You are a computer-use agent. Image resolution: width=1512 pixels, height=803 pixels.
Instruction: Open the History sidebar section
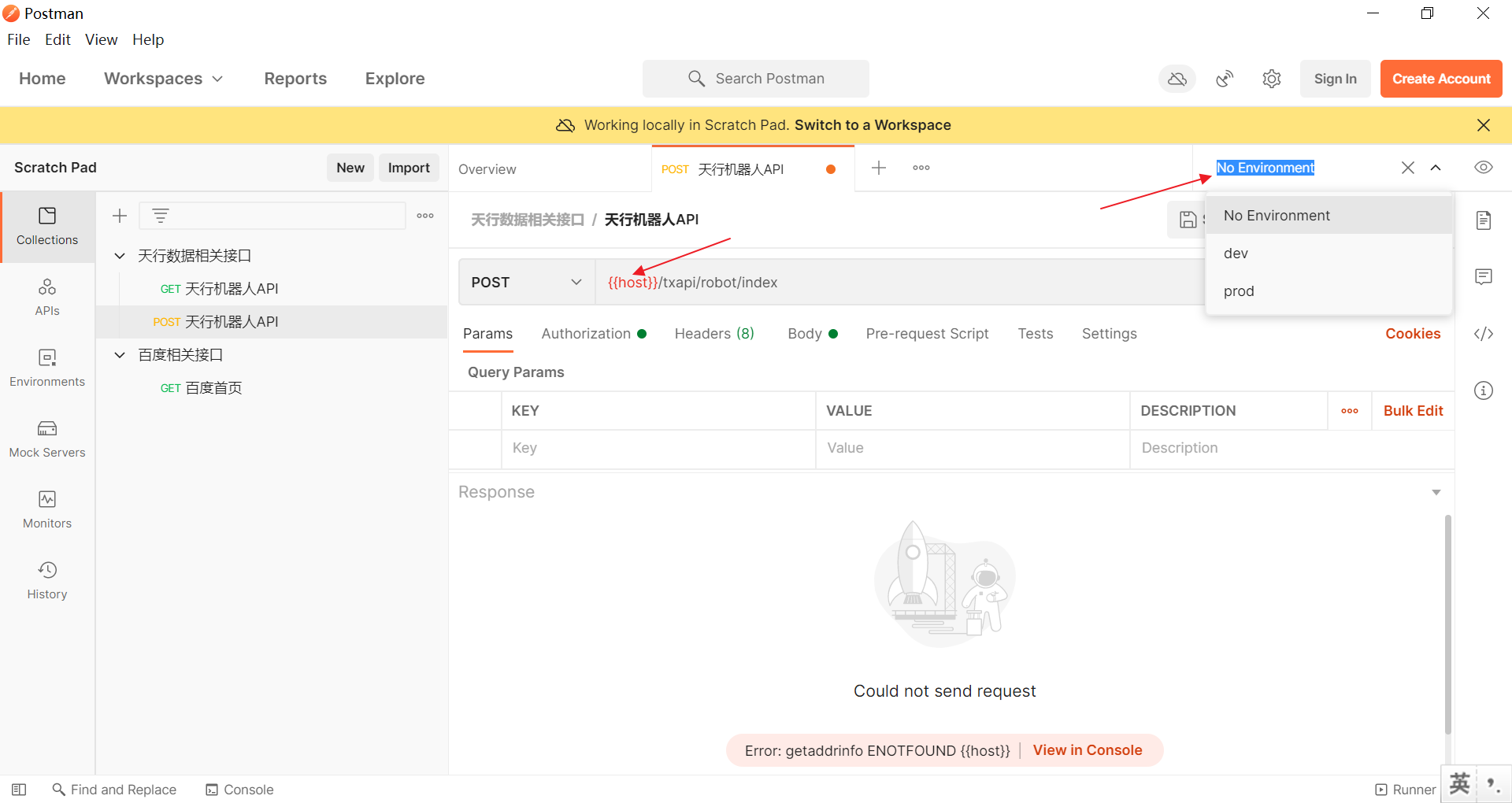[47, 580]
